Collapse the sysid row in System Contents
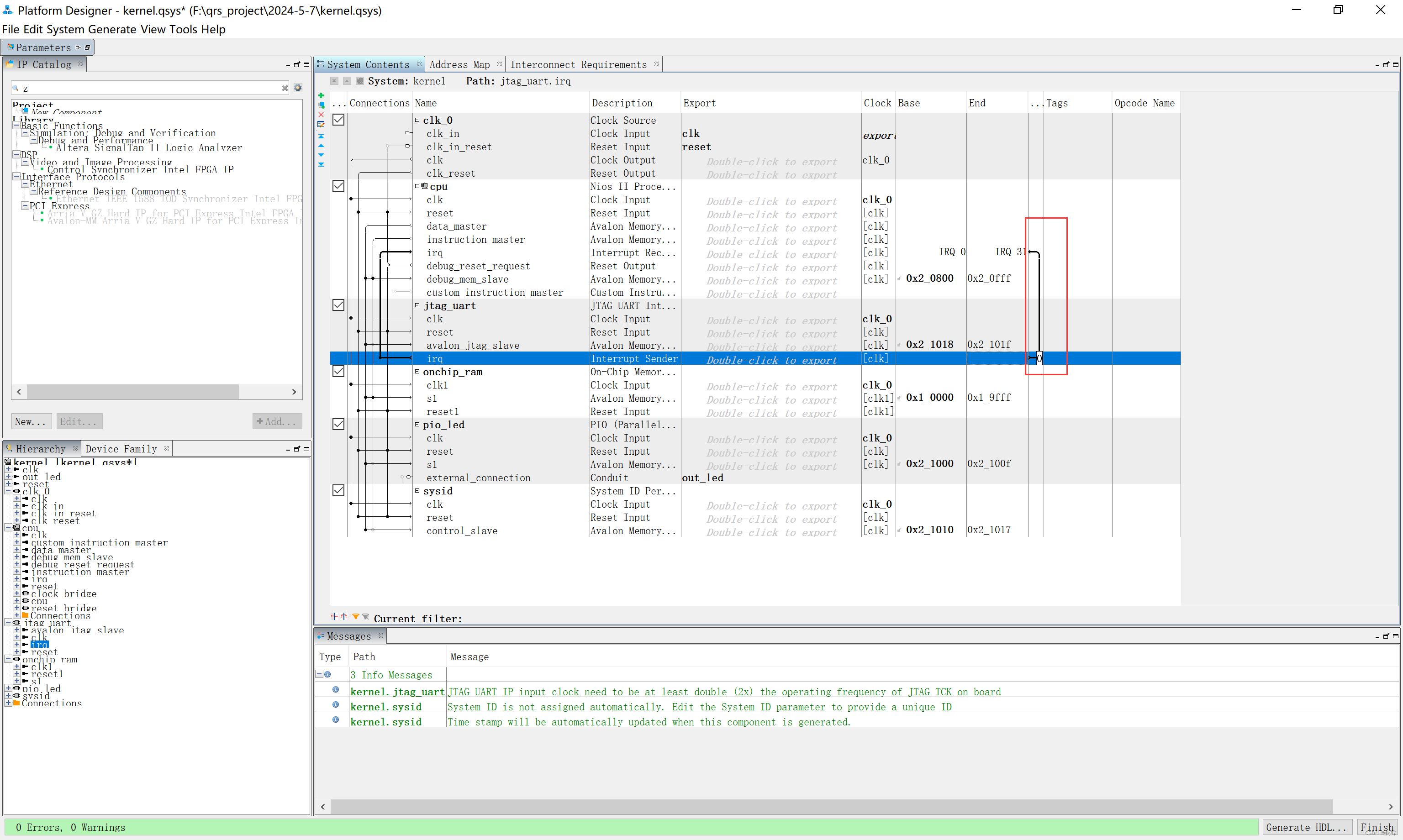Viewport: 1403px width, 840px height. point(417,490)
